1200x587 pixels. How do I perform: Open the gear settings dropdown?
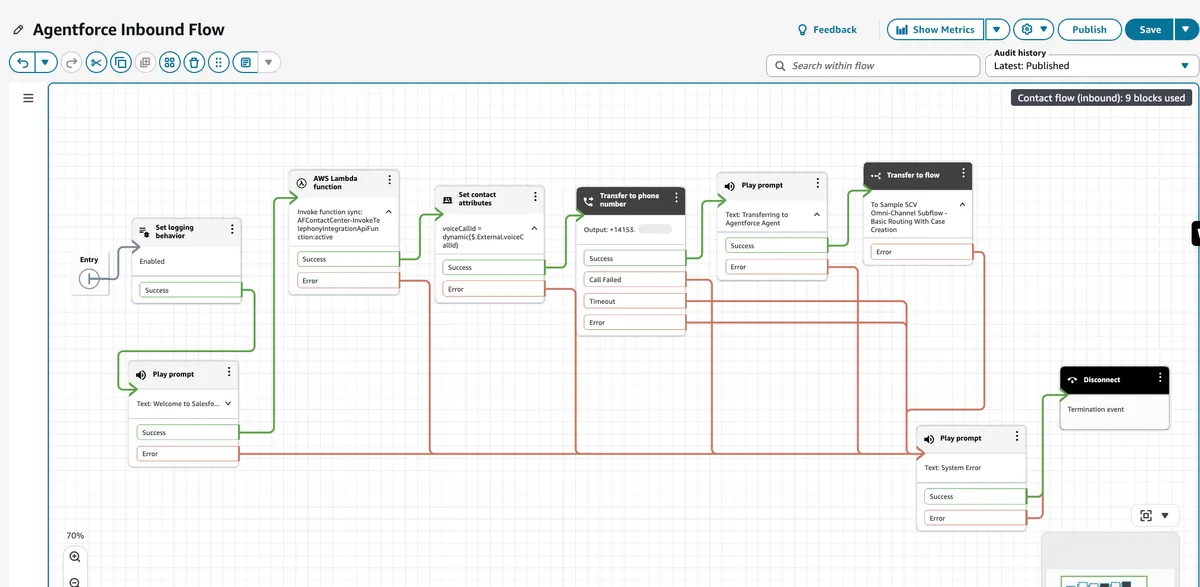[x=1034, y=30]
